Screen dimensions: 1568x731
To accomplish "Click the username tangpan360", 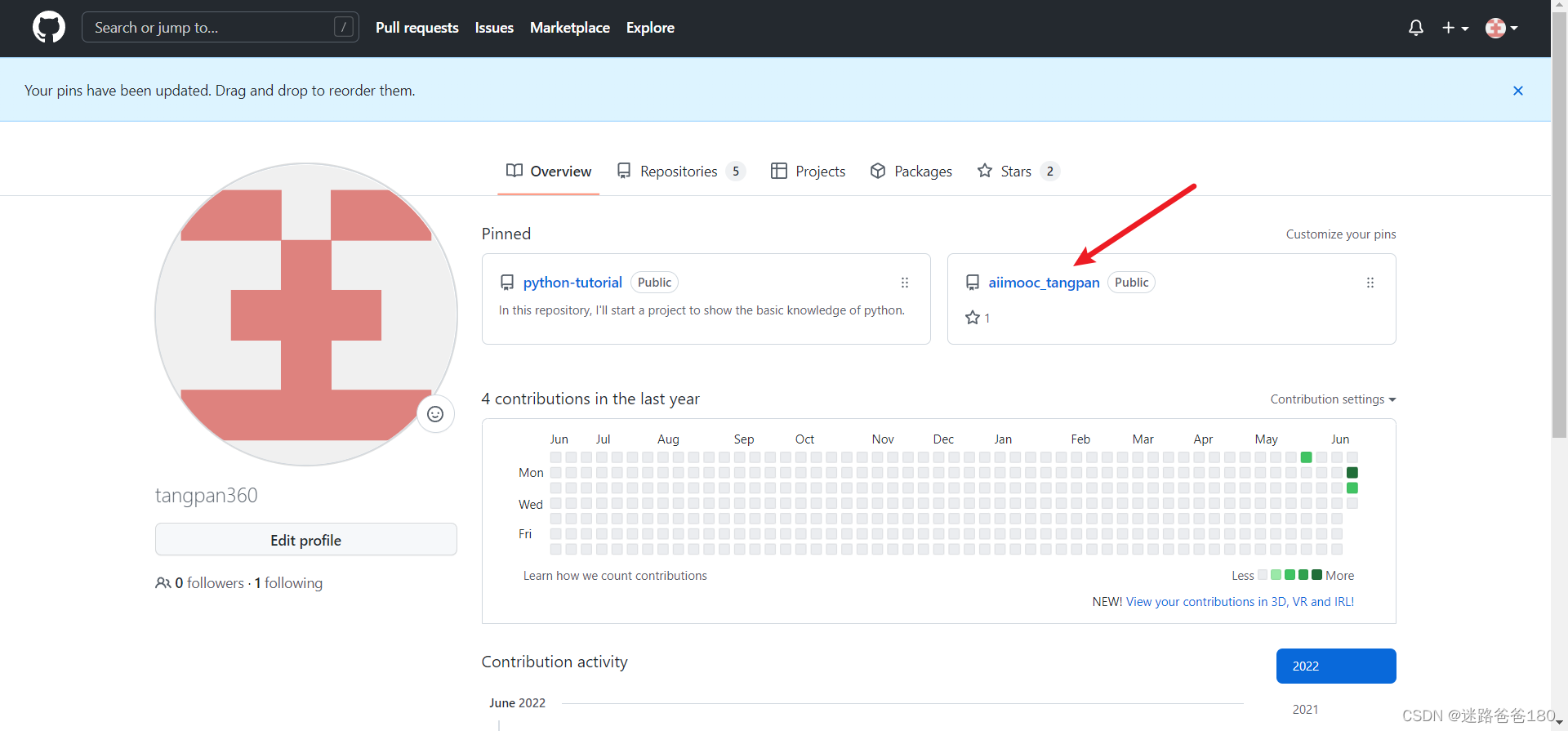I will click(207, 496).
